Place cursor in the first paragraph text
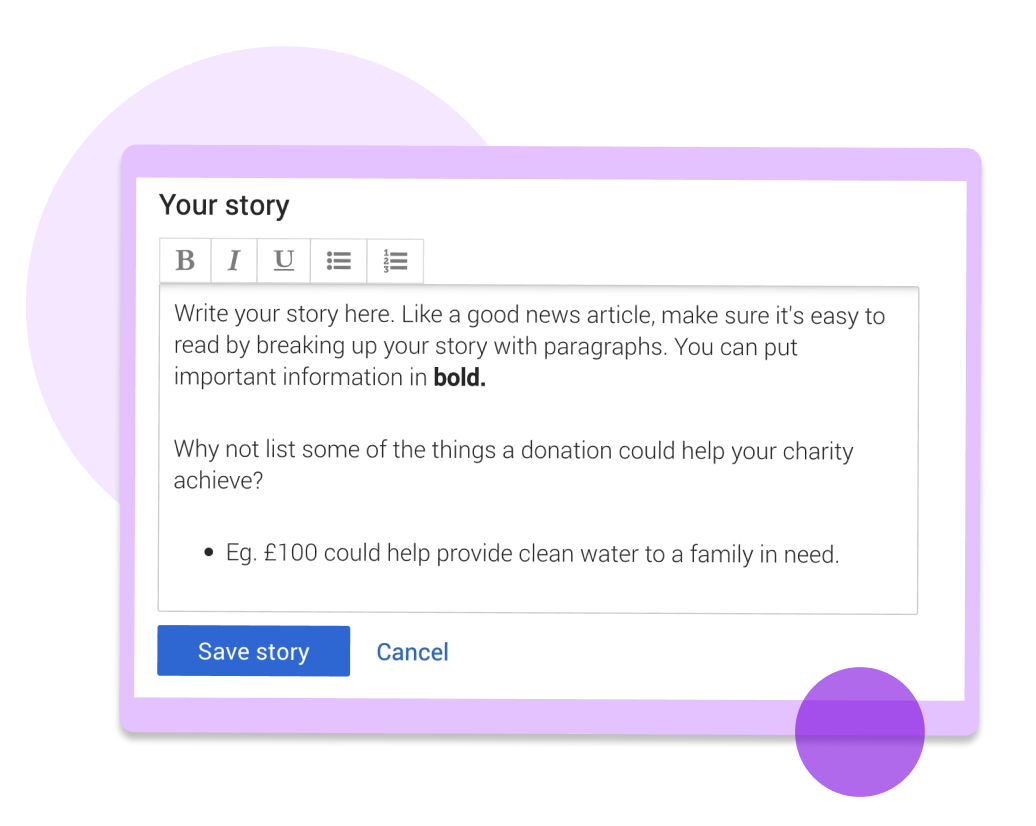This screenshot has height=826, width=1036. click(x=529, y=346)
